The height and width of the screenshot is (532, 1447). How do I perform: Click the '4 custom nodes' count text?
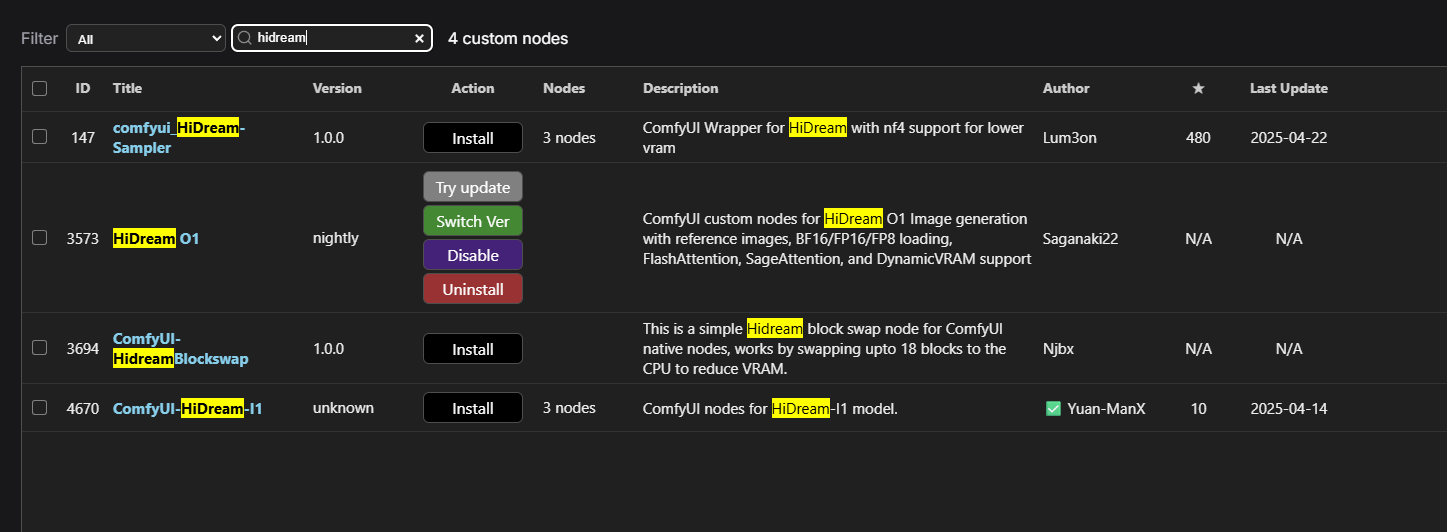coord(508,38)
